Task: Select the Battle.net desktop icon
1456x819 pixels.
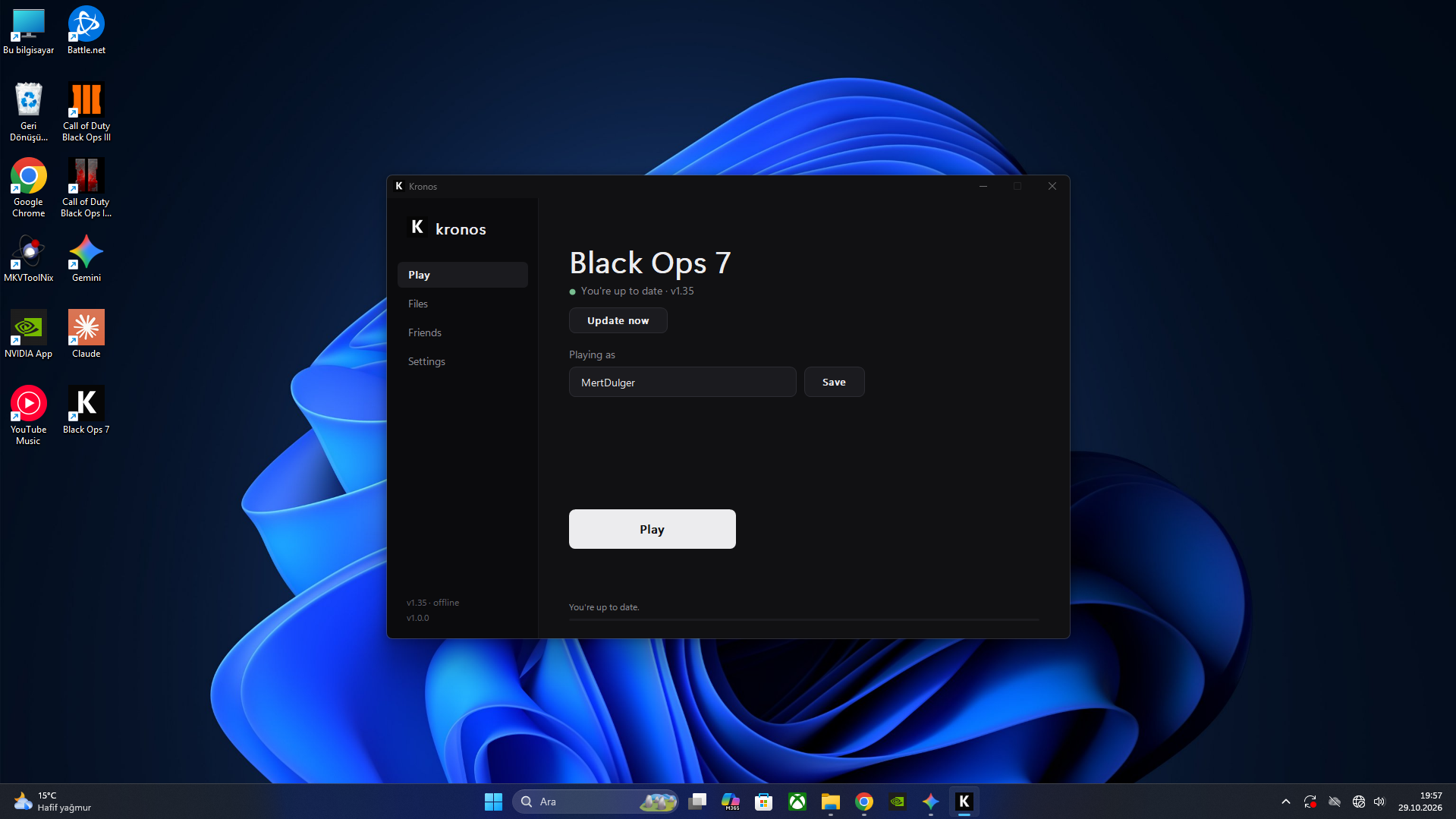Action: pos(86,31)
